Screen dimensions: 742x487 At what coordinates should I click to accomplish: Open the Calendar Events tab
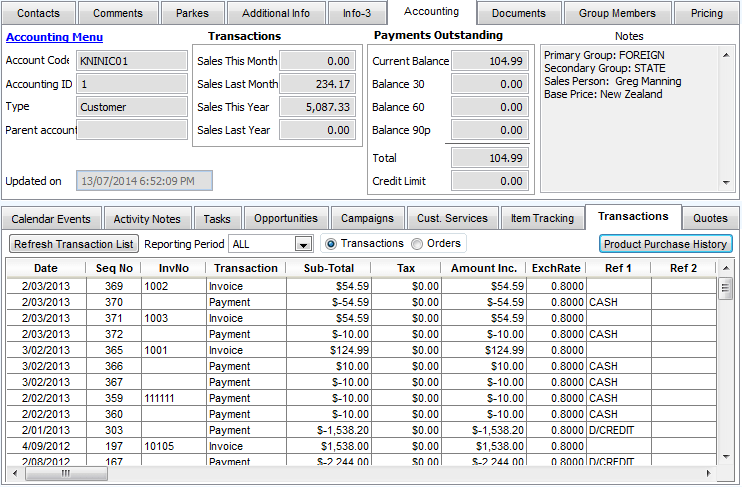(51, 219)
